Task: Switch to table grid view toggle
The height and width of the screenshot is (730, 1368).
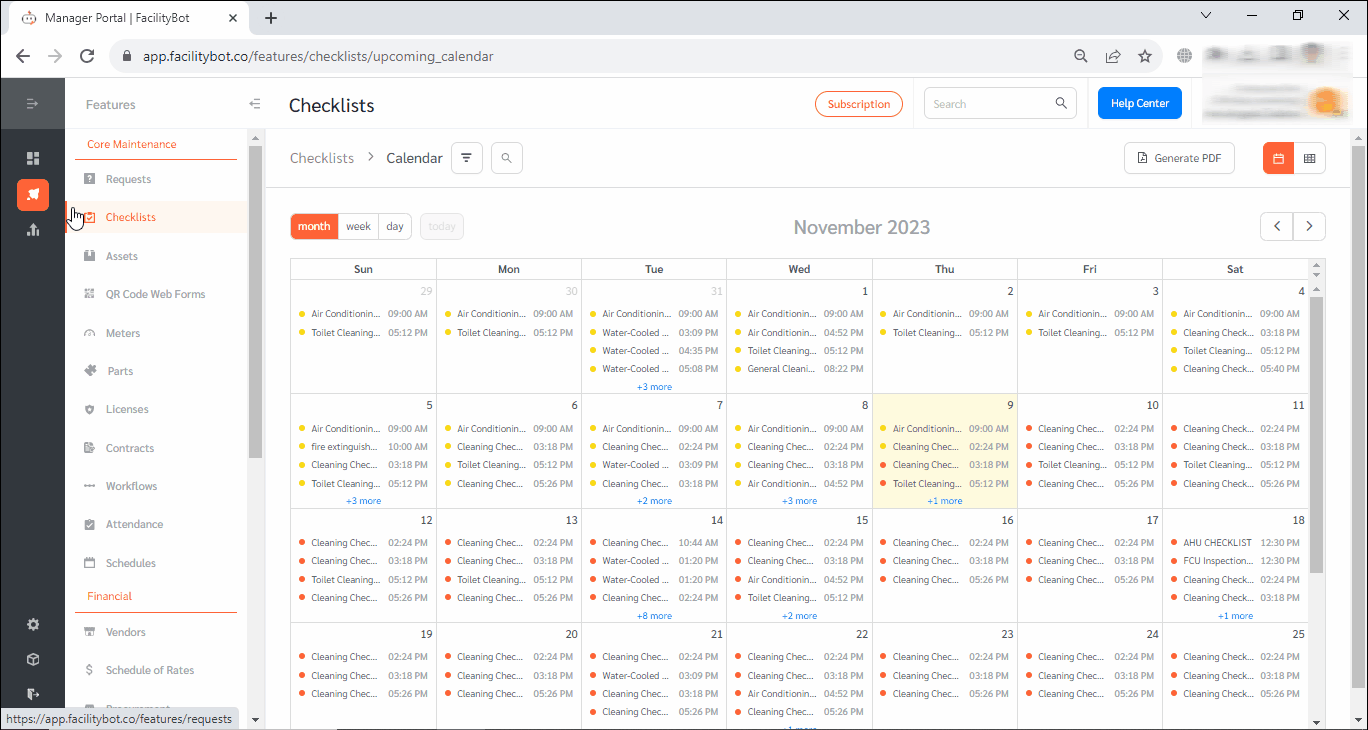Action: [x=1309, y=158]
